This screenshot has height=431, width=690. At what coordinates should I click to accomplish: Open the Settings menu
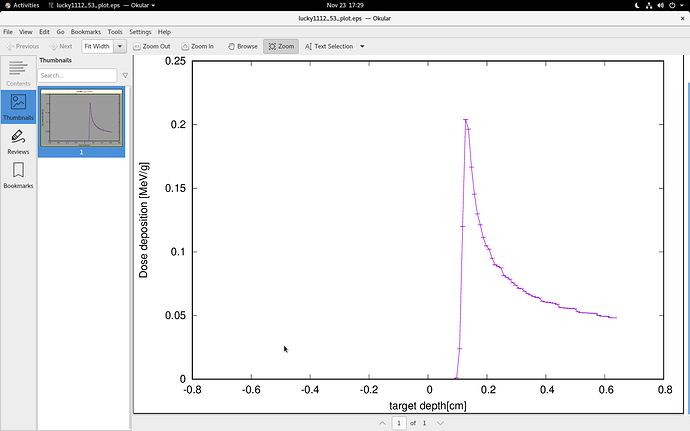(140, 32)
